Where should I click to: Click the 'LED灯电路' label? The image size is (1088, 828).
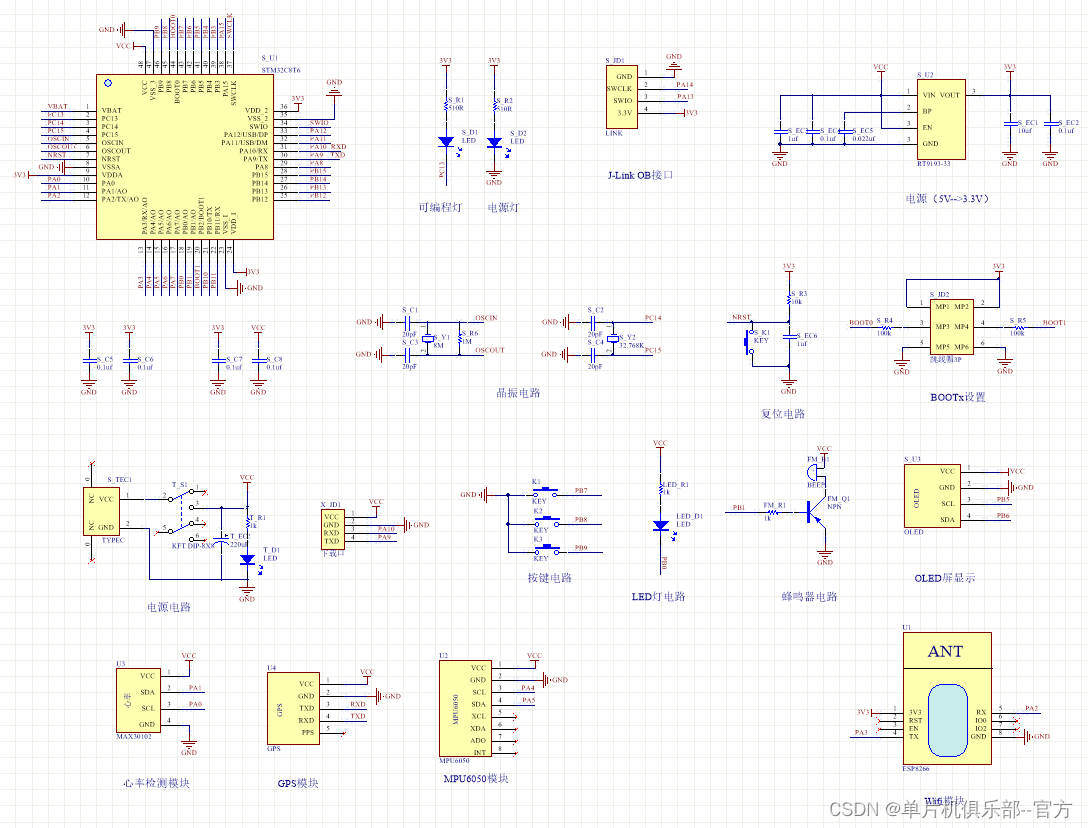click(x=658, y=597)
